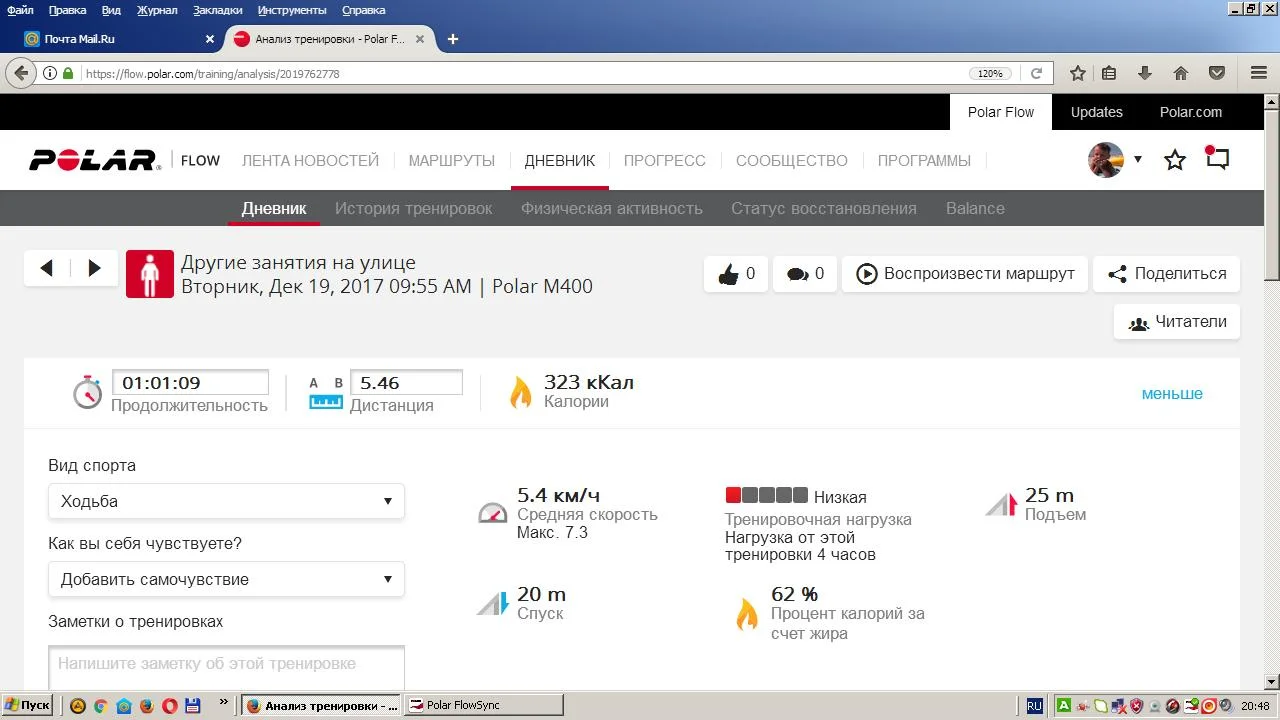Click the Читатели button
This screenshot has width=1280, height=720.
1177,322
